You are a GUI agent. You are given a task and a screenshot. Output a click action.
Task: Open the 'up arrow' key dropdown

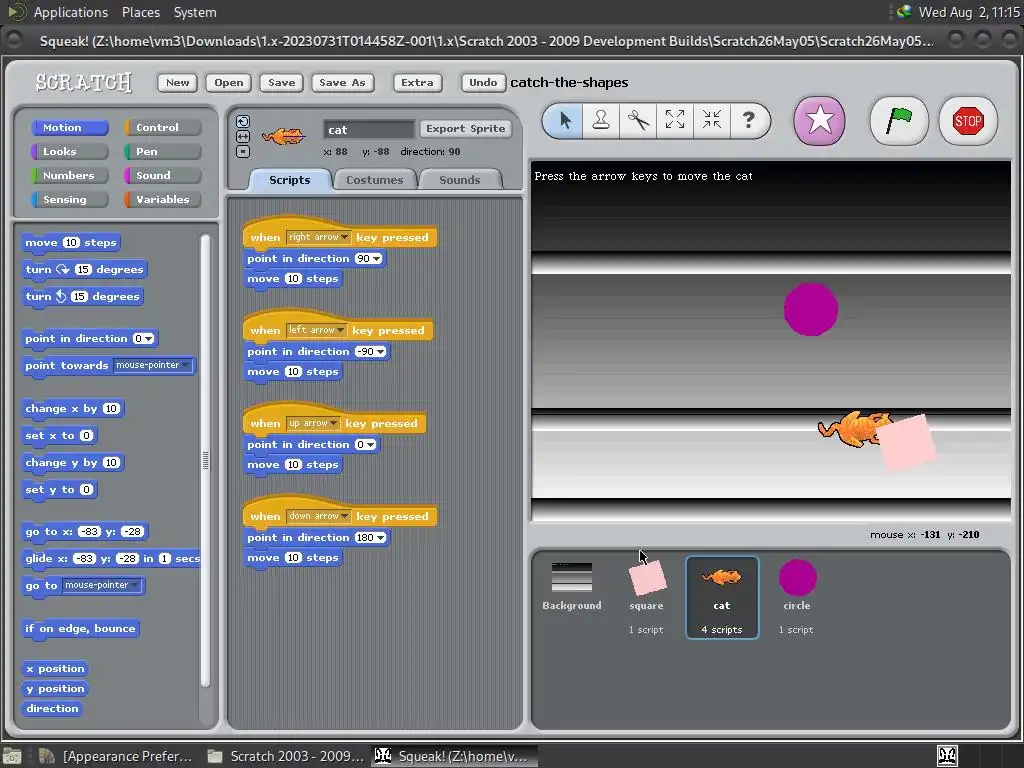[x=313, y=424]
